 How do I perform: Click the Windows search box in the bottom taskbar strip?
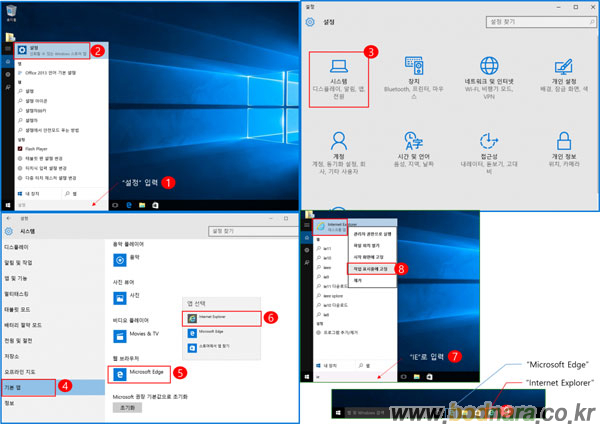coord(367,413)
